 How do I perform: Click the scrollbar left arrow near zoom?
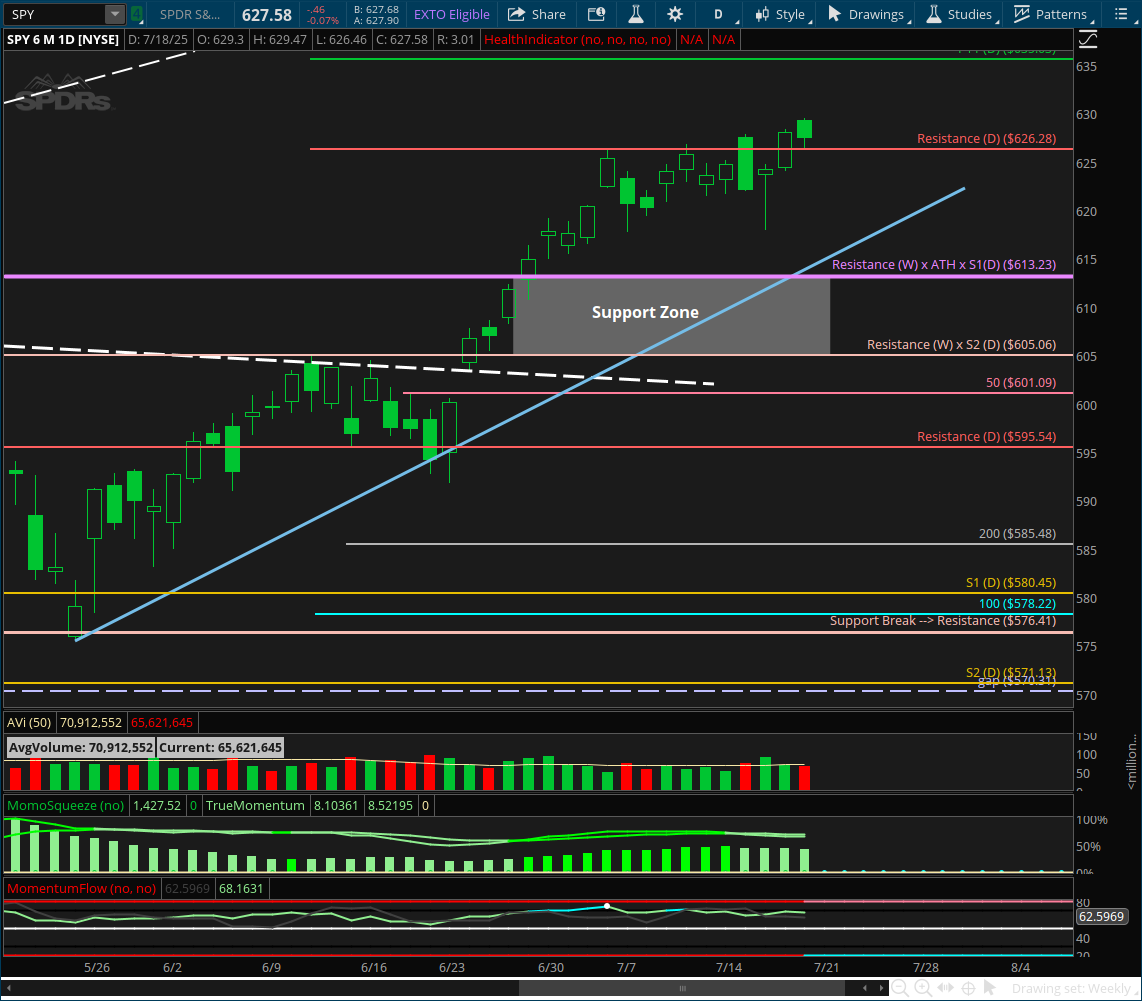pyautogui.click(x=865, y=989)
